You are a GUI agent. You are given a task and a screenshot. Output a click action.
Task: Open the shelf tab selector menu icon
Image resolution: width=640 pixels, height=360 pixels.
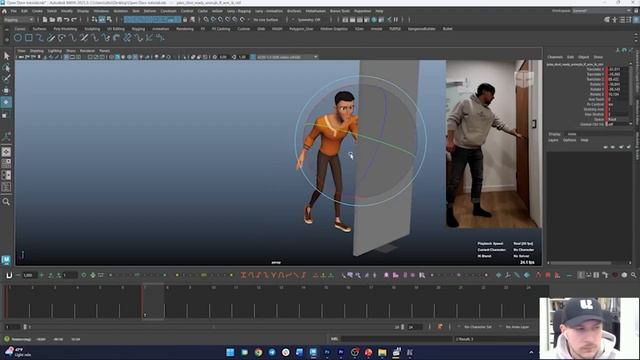tap(6, 29)
